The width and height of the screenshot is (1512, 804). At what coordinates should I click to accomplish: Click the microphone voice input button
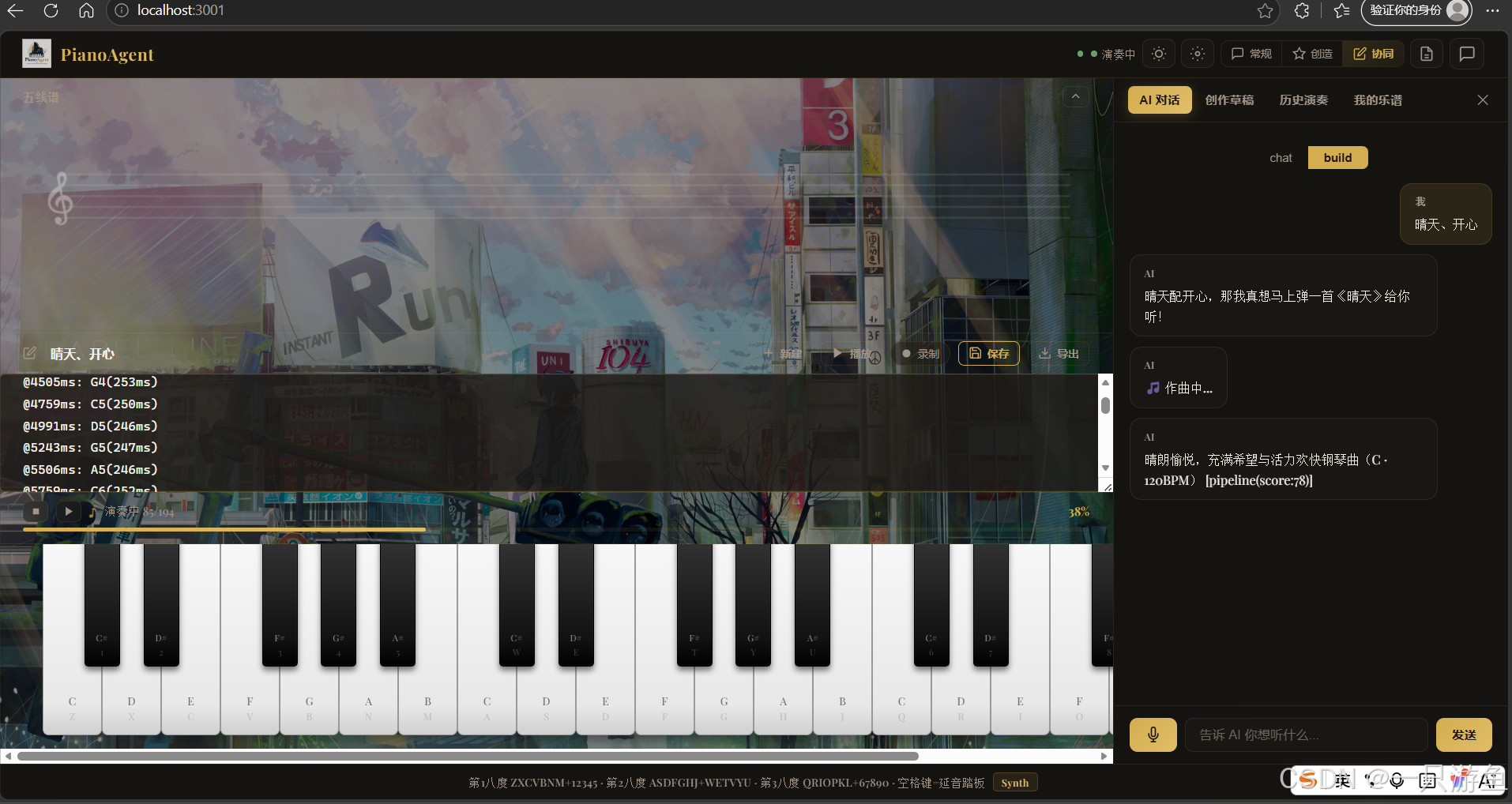pos(1153,734)
